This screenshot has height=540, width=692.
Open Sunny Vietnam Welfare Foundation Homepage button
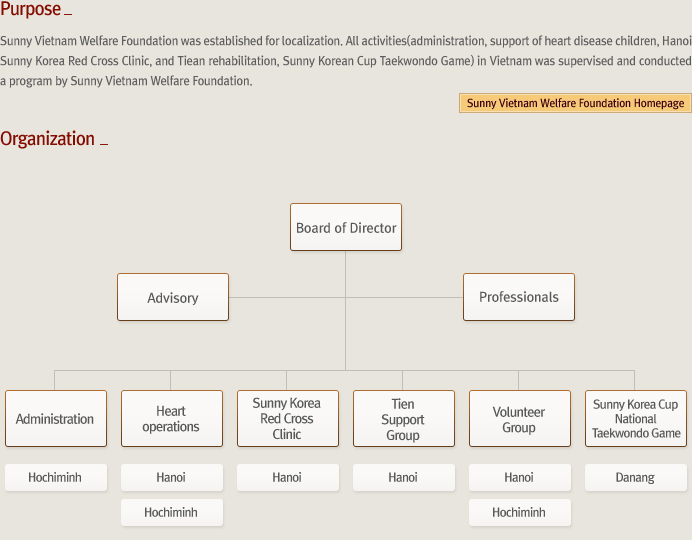pos(575,103)
